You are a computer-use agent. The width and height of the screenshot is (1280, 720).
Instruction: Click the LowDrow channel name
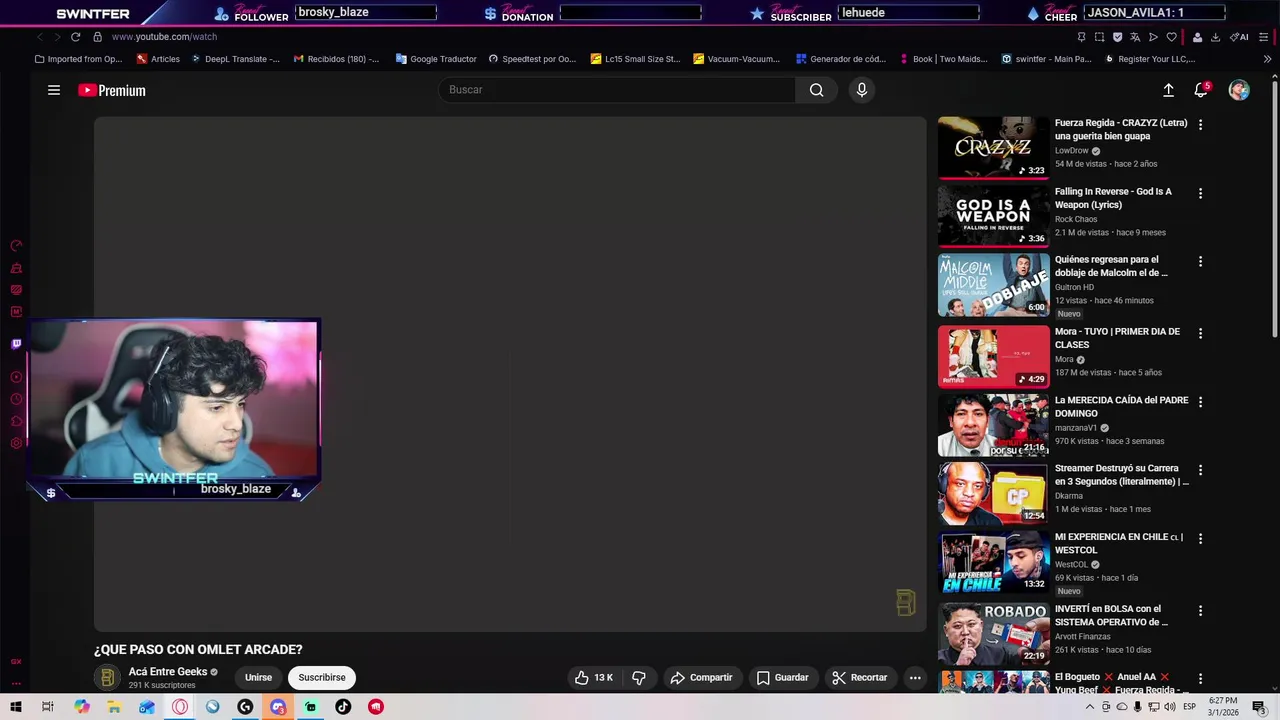(x=1071, y=151)
